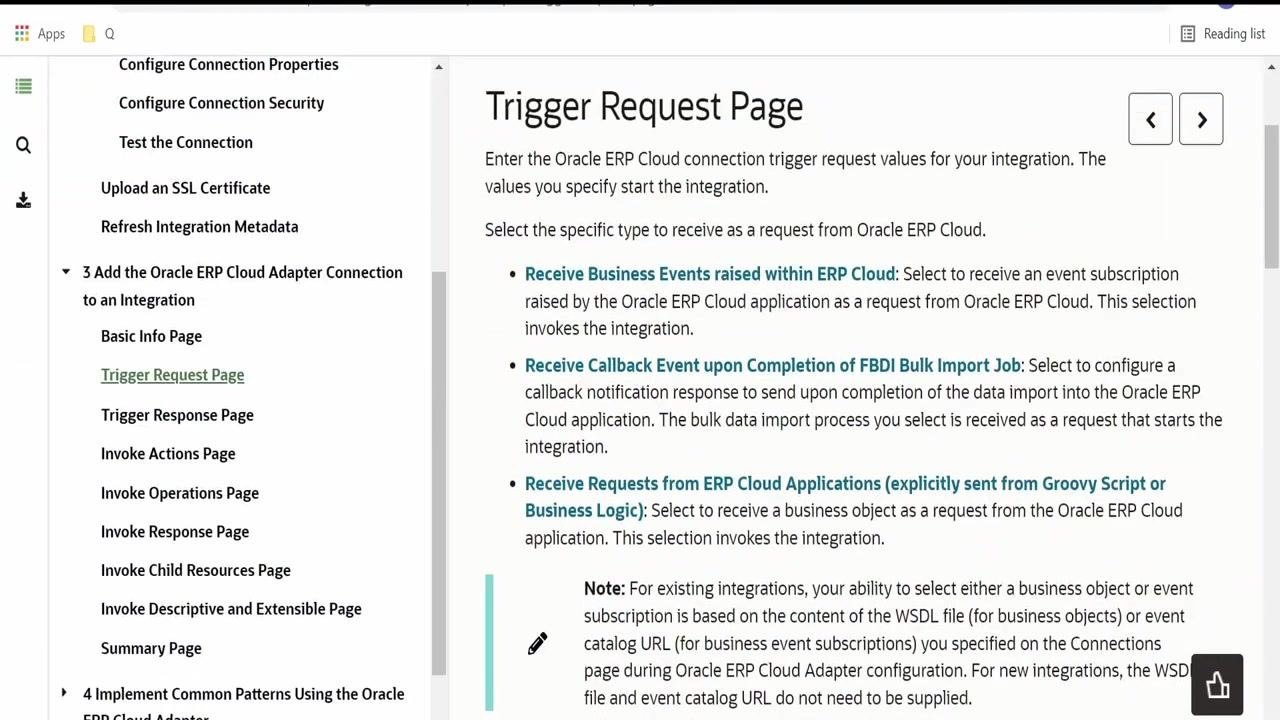Click the Trigger Request Page heading
This screenshot has height=720, width=1280.
(644, 107)
